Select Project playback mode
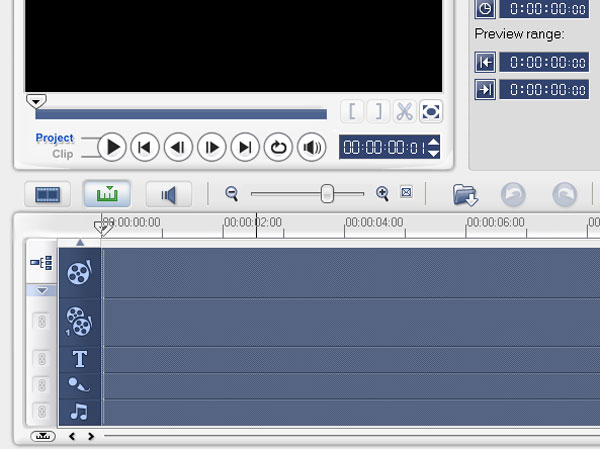Image resolution: width=600 pixels, height=449 pixels. [x=54, y=138]
